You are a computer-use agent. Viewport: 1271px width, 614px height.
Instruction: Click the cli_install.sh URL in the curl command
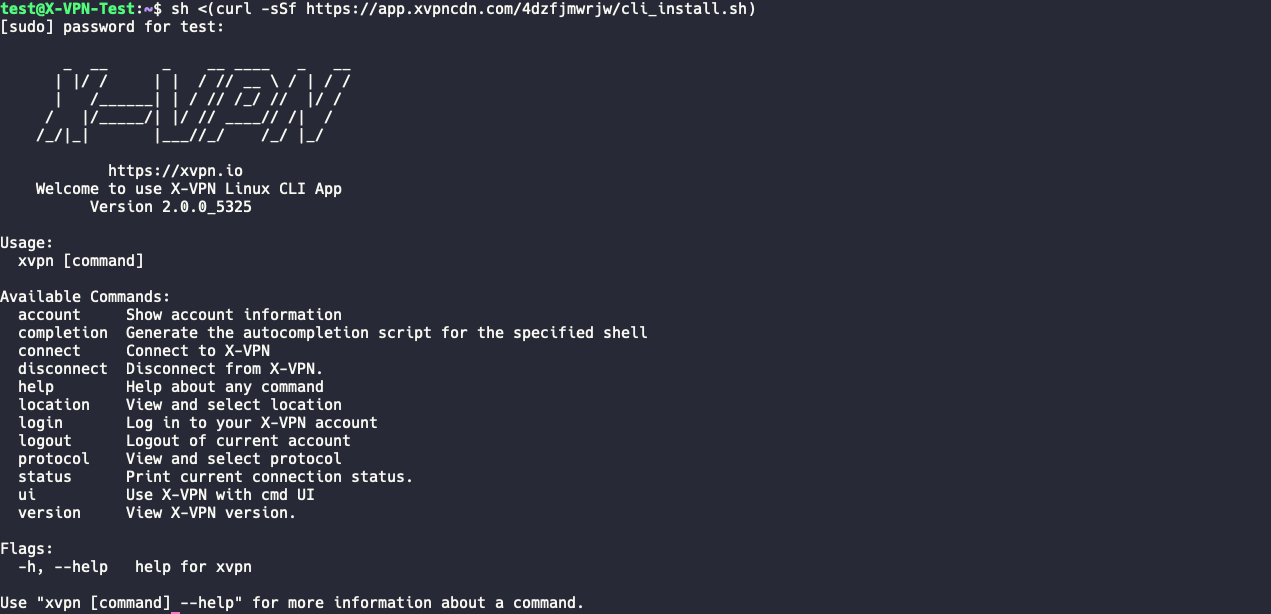530,9
